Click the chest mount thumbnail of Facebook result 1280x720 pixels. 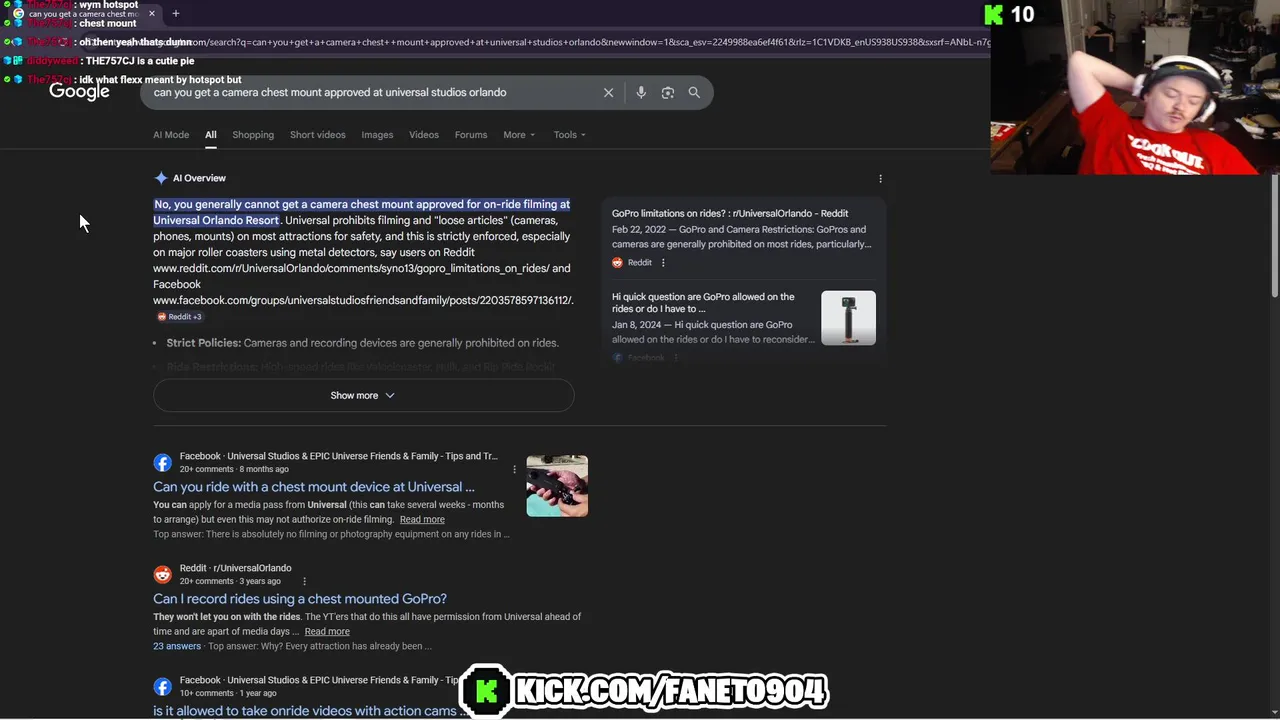click(x=557, y=486)
